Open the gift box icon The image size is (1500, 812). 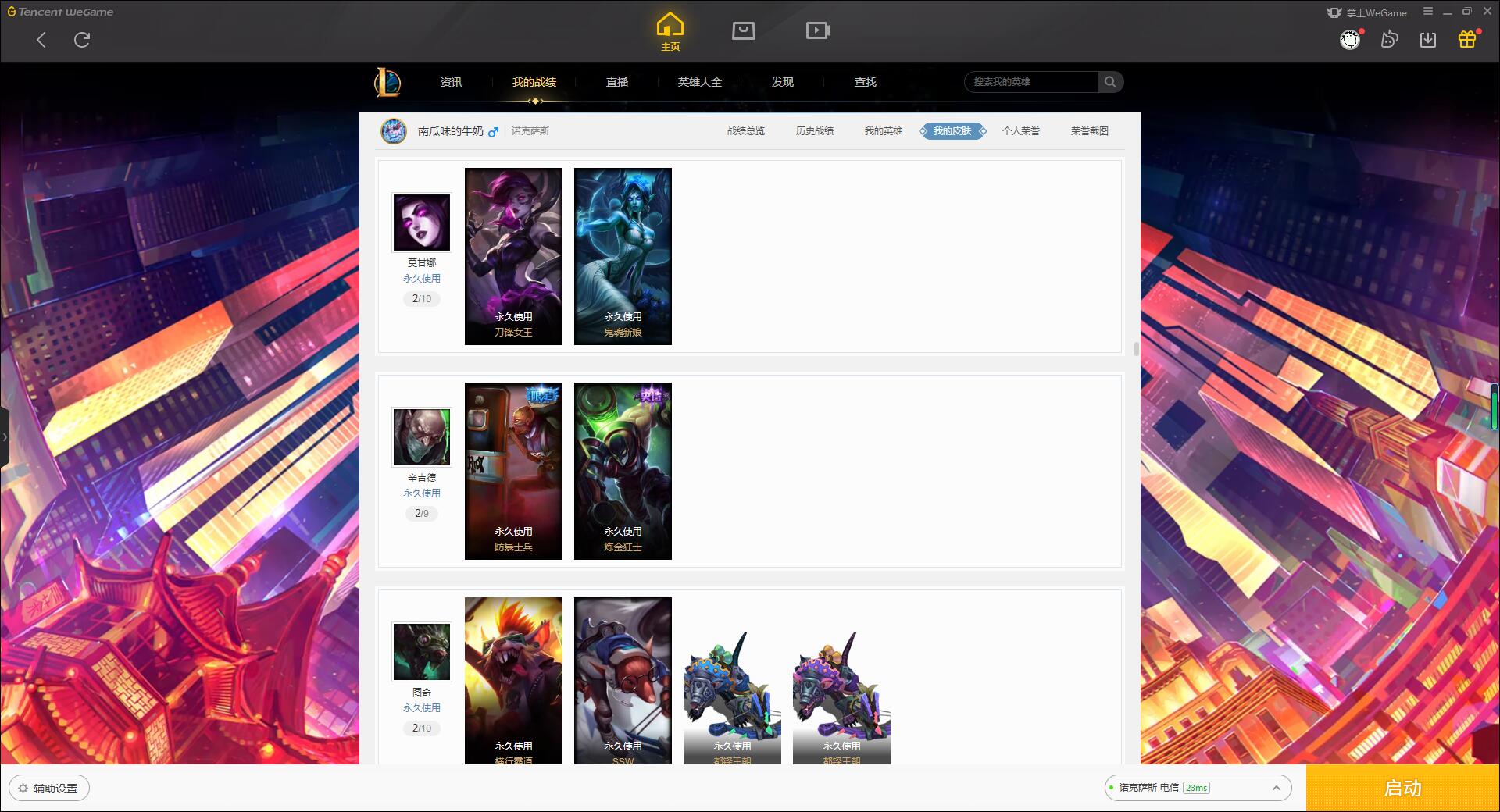(1467, 39)
